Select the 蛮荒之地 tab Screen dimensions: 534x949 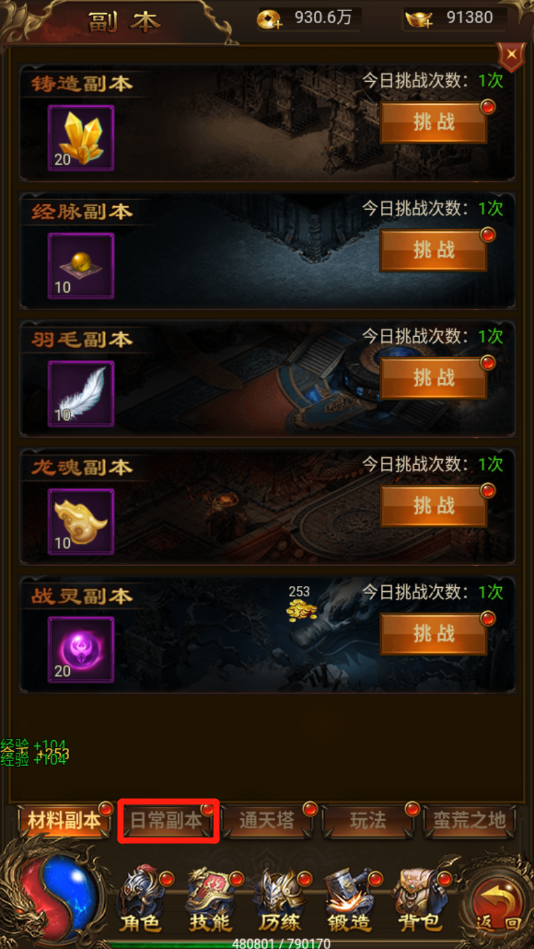470,821
